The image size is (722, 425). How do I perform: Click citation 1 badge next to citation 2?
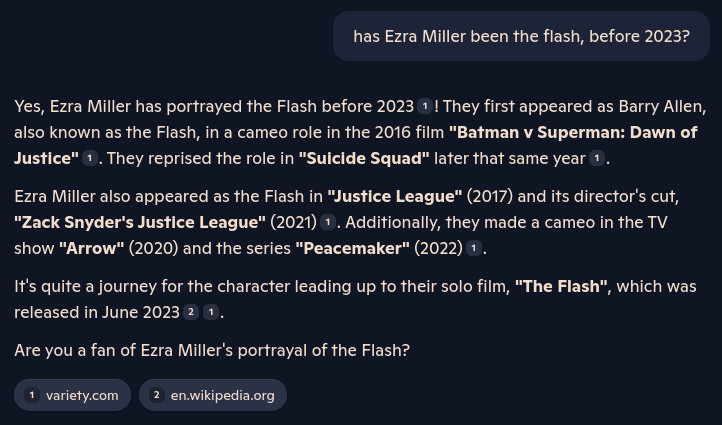[211, 312]
